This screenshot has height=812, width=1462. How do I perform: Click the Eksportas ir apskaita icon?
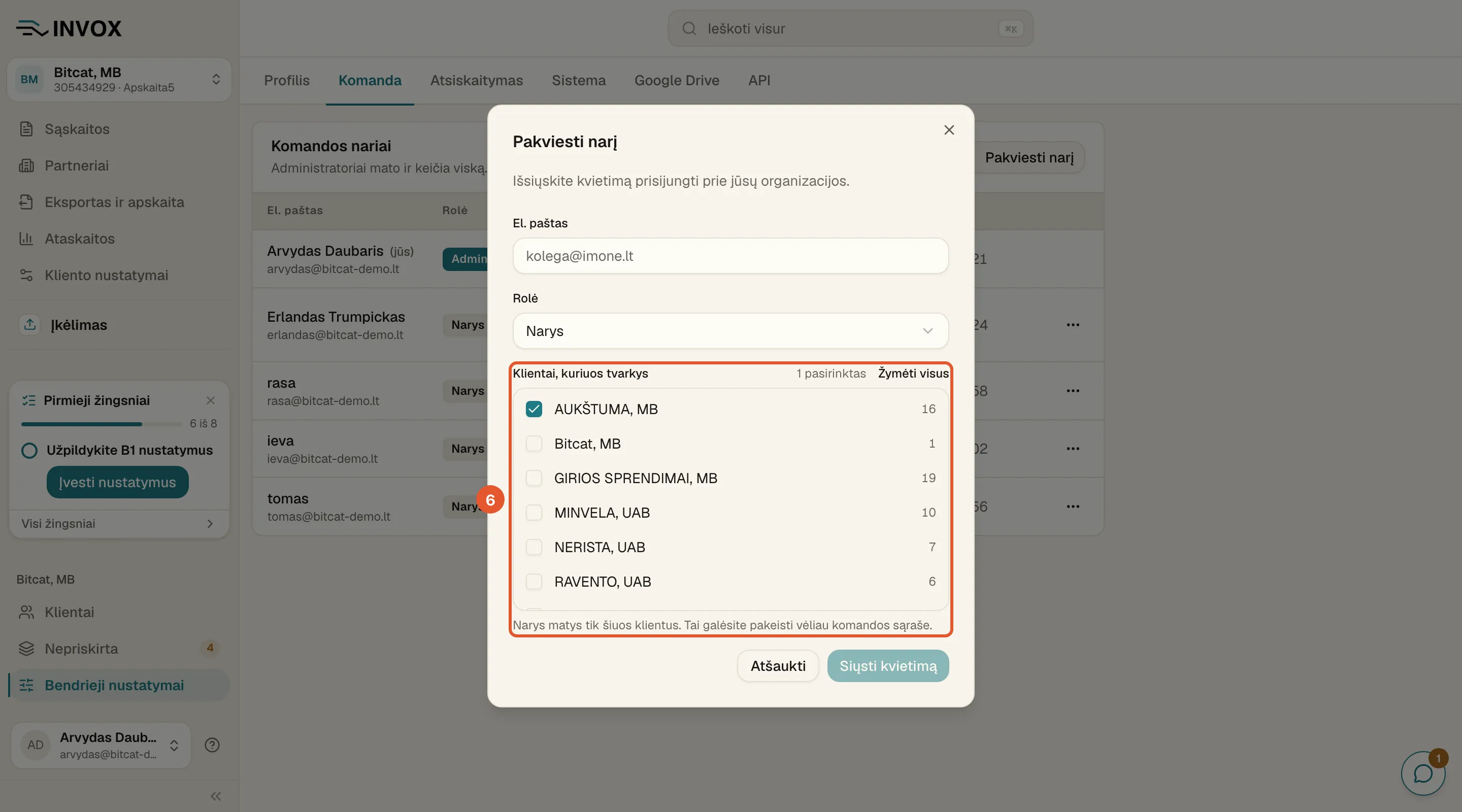point(26,202)
